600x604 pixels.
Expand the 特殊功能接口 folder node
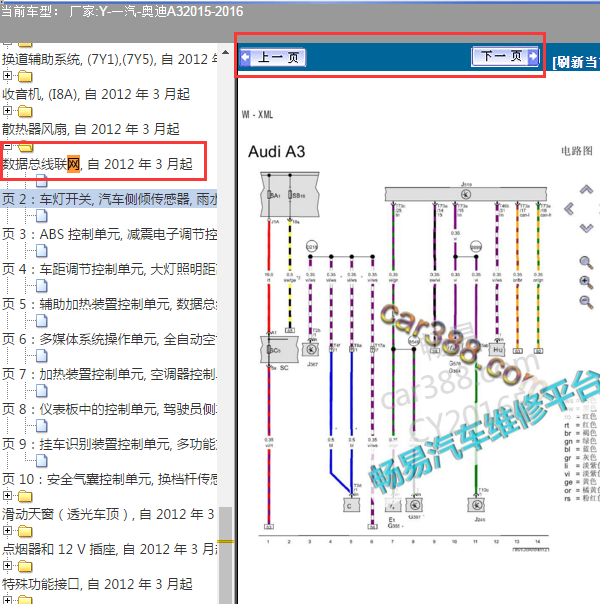(7, 565)
